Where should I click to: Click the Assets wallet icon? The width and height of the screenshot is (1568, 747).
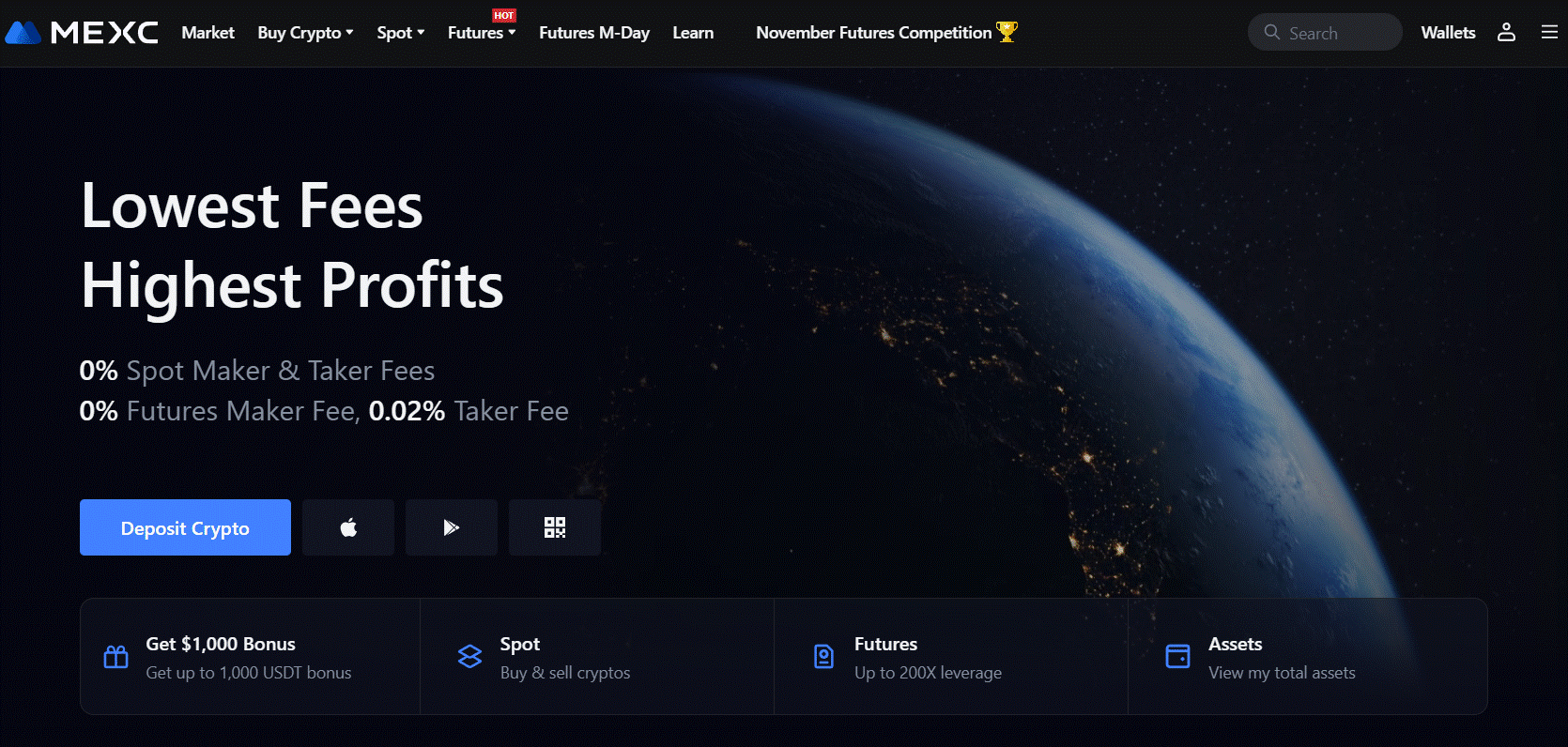[1177, 657]
